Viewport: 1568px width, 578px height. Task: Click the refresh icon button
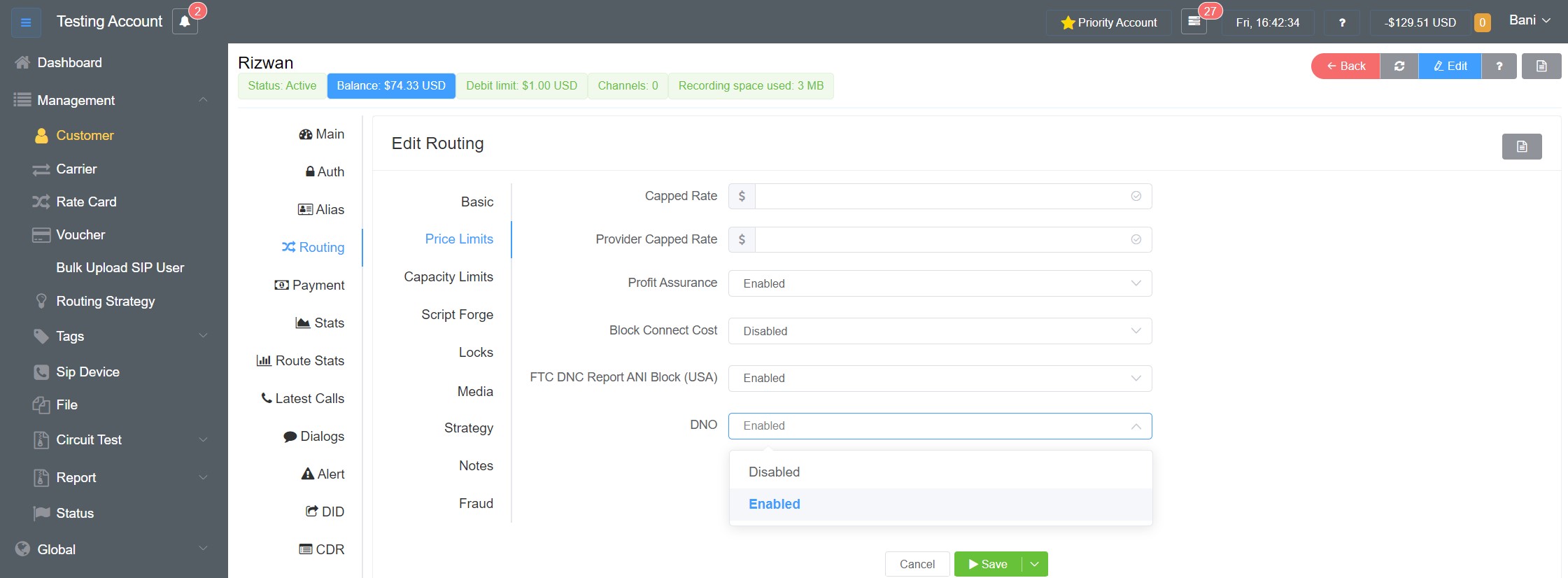(1399, 66)
